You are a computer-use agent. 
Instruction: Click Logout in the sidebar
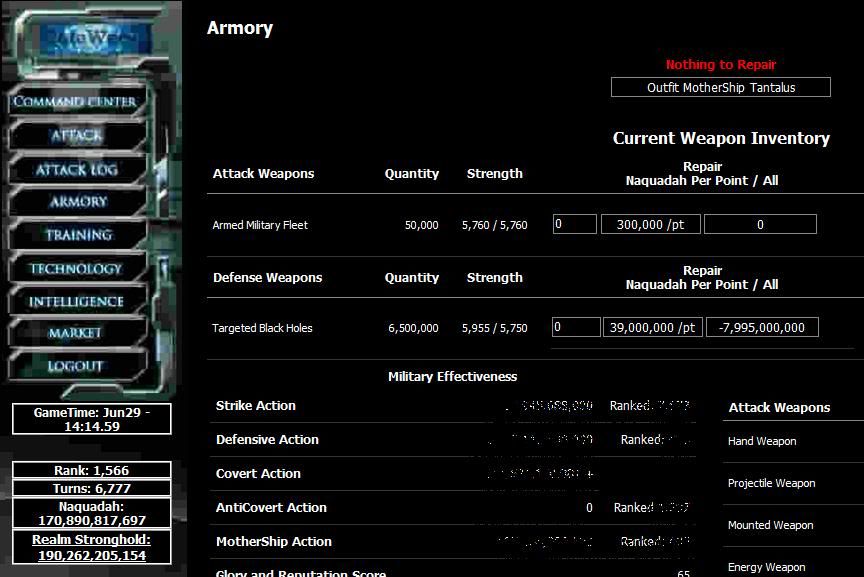[x=76, y=366]
